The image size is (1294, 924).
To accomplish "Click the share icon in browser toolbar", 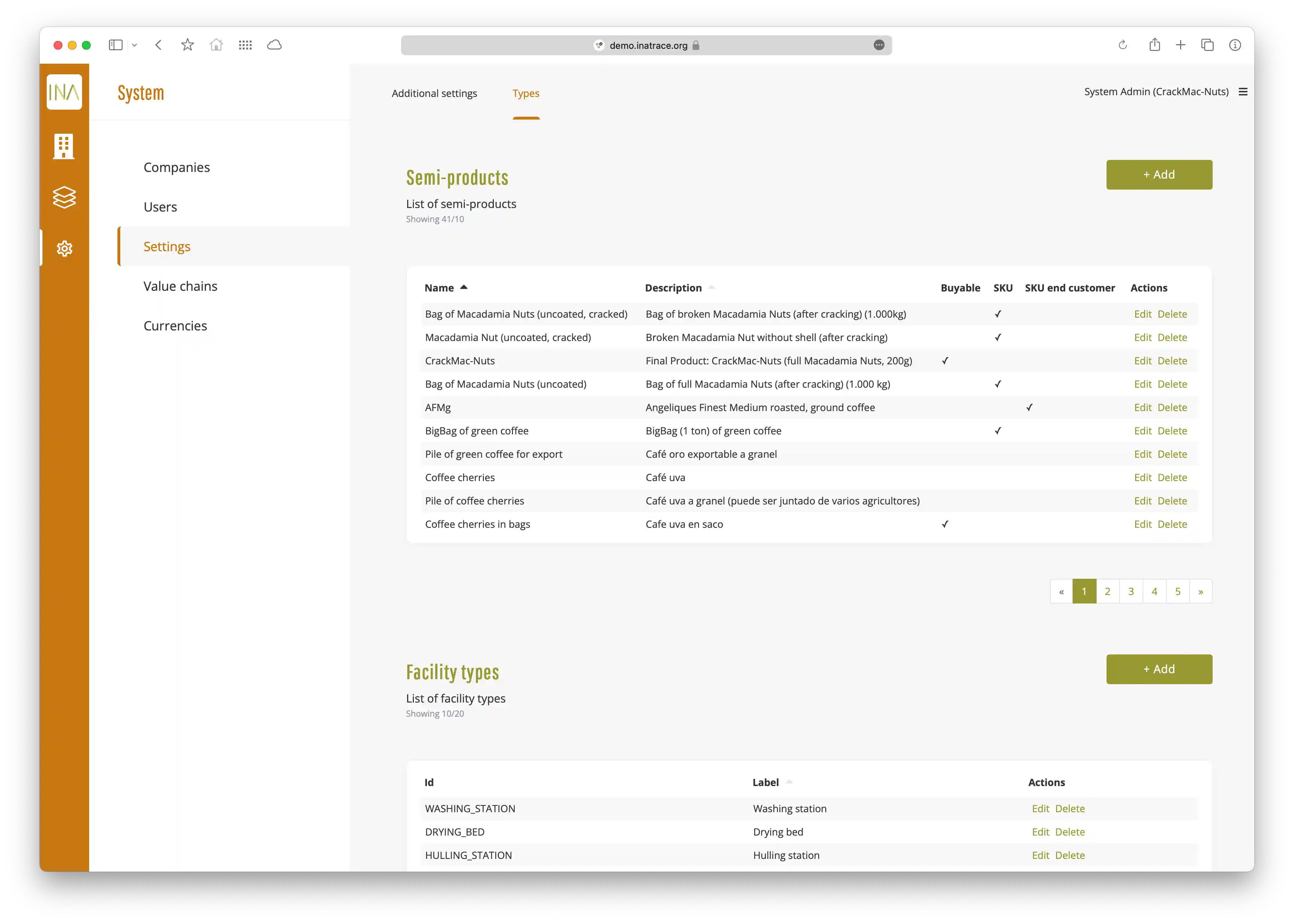I will [1155, 45].
